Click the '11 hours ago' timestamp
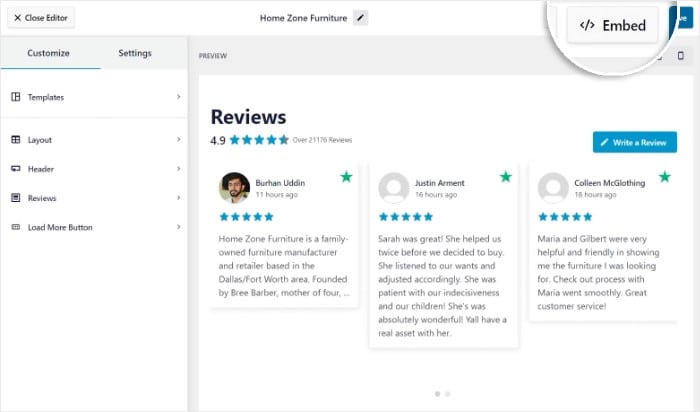Image resolution: width=700 pixels, height=412 pixels. tap(276, 195)
